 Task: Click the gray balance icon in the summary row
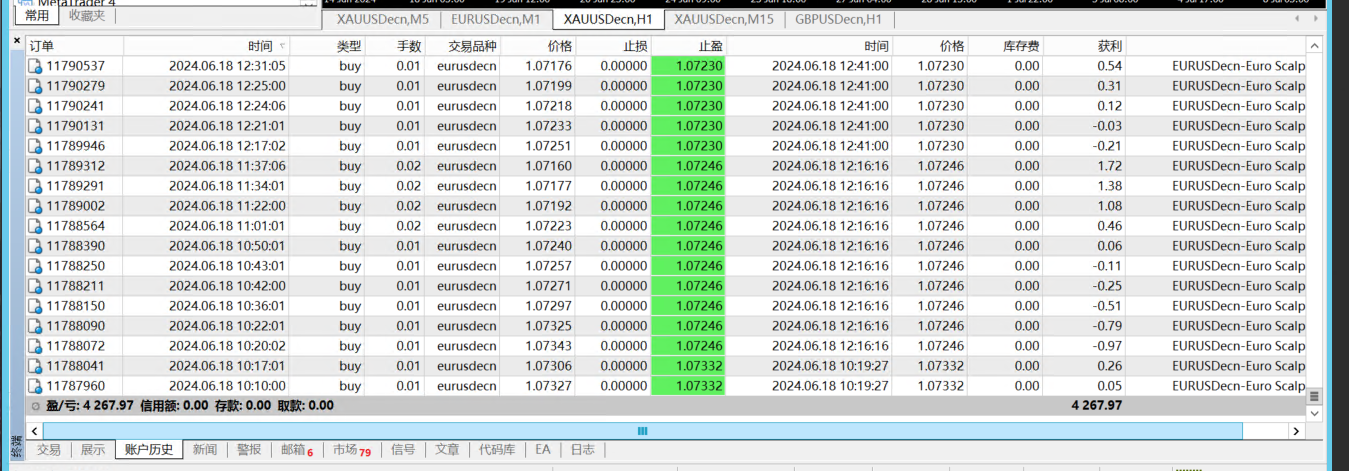36,406
